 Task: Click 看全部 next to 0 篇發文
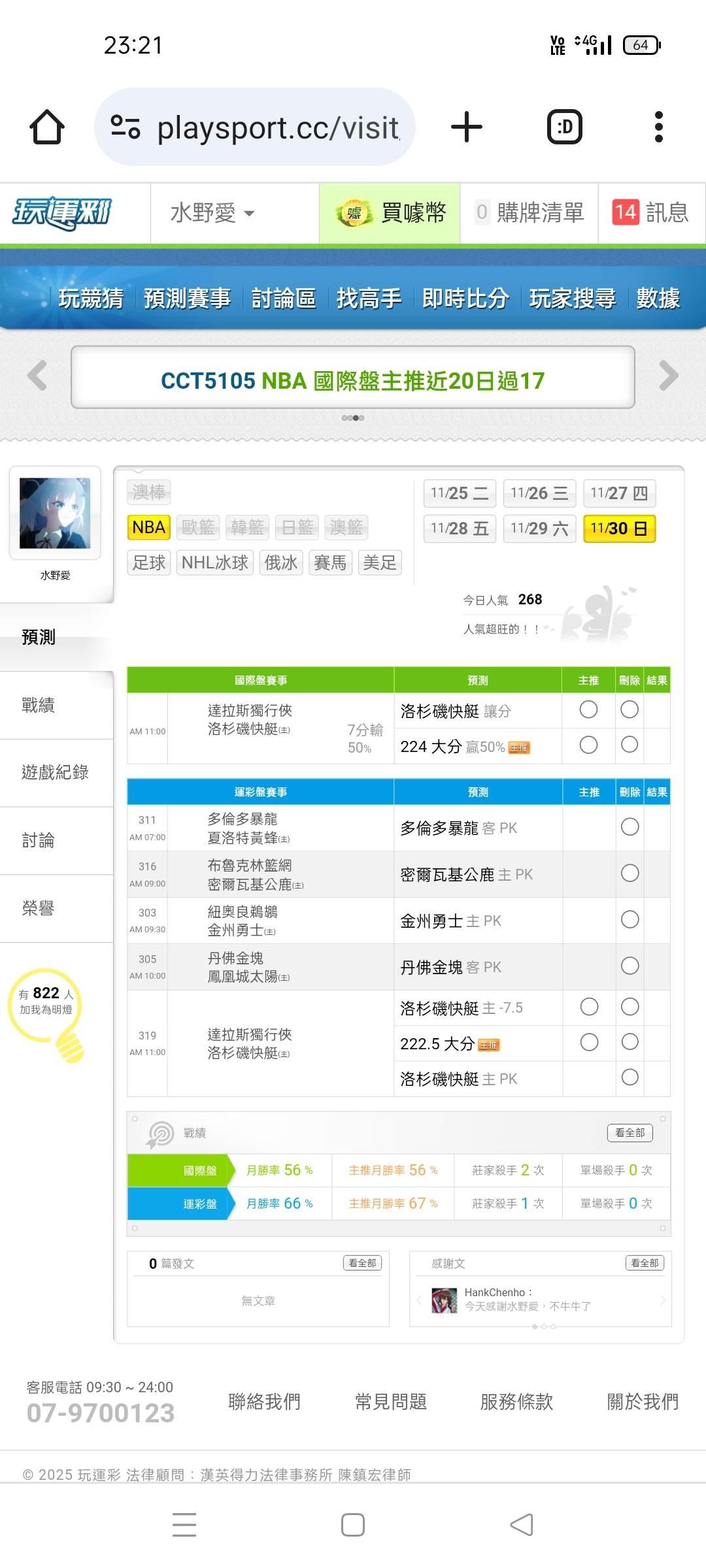click(362, 1263)
